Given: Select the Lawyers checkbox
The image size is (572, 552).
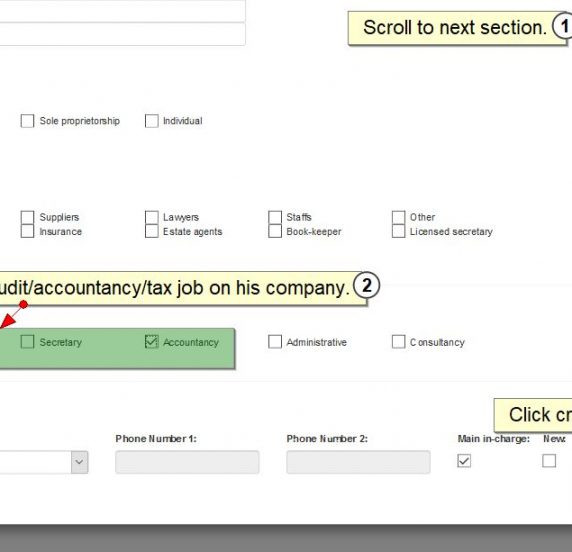Looking at the screenshot, I should point(151,217).
